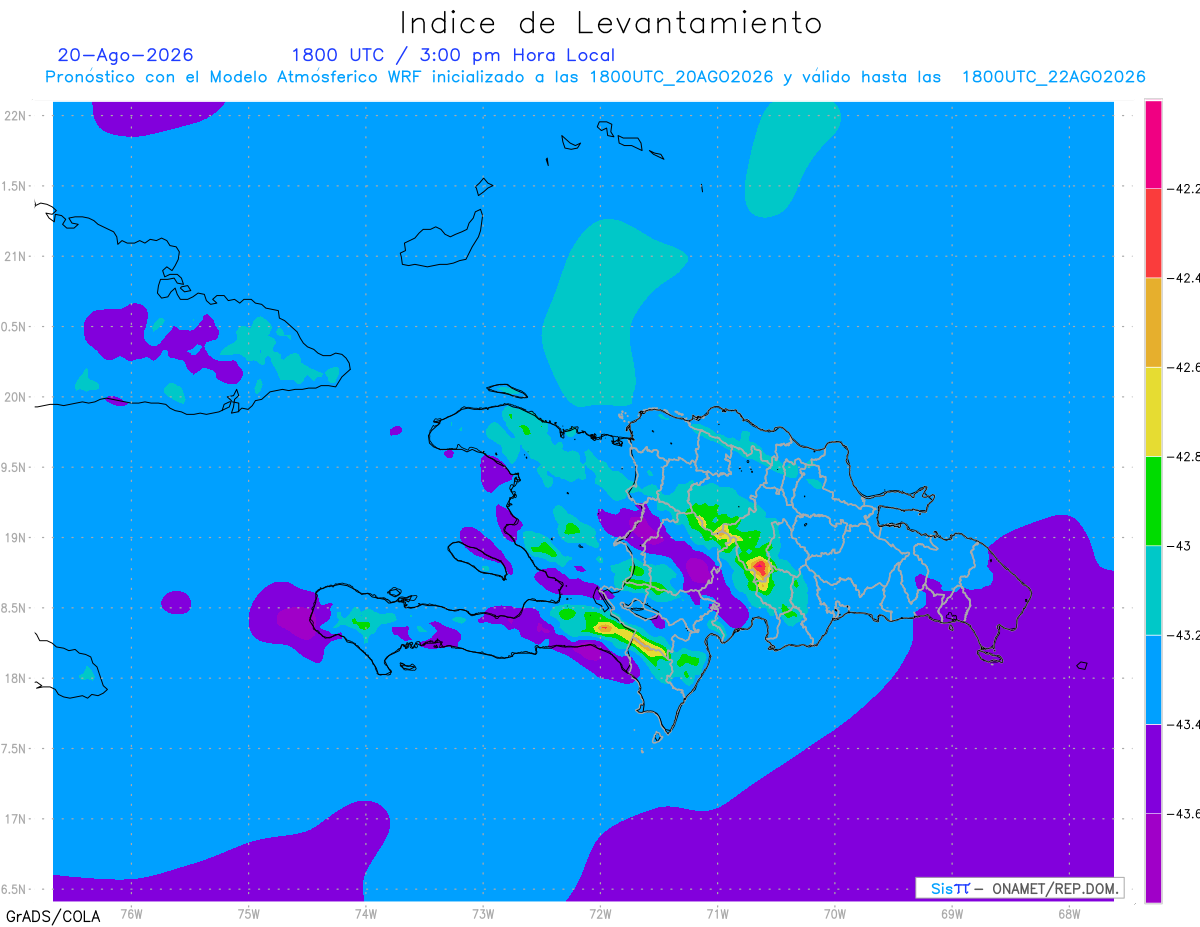Click the "0.5N" latitude label
1200x927 pixels.
tap(14, 327)
